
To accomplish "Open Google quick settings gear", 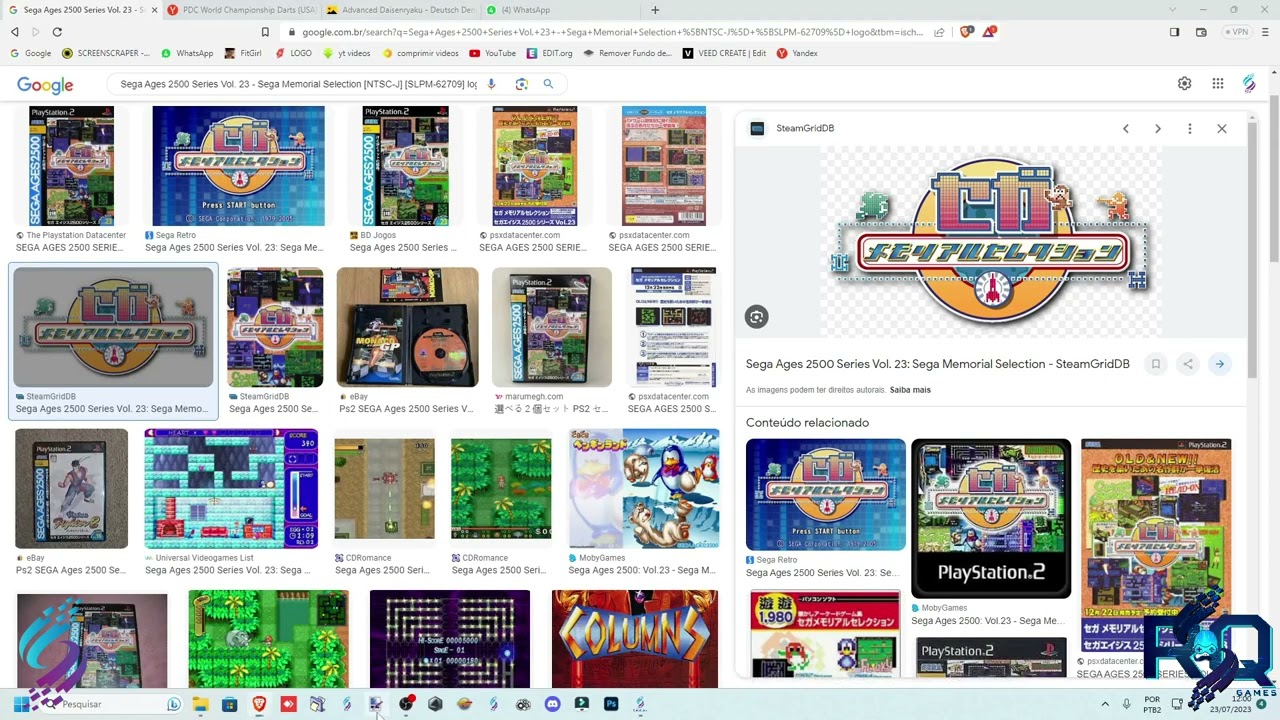I will coord(1184,84).
